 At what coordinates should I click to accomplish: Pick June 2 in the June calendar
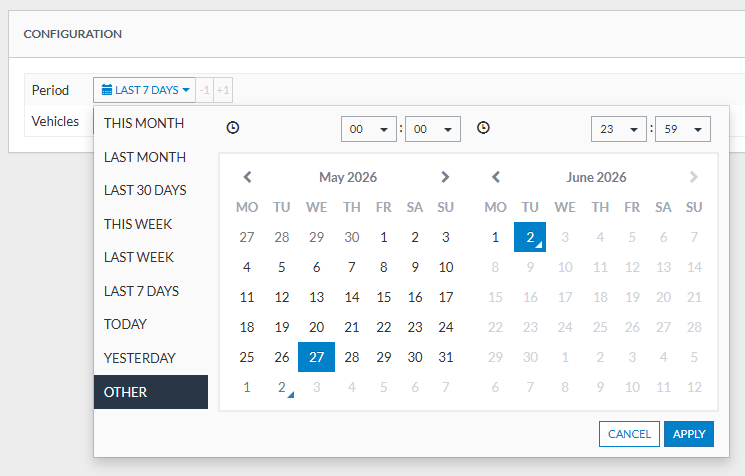click(530, 237)
